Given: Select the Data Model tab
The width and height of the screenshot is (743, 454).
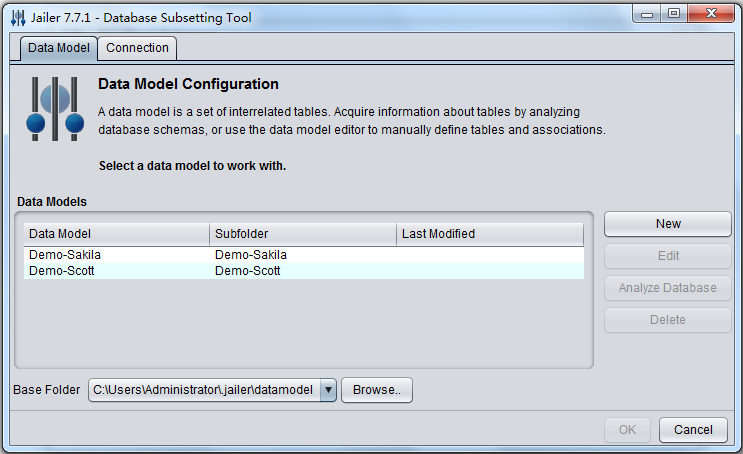Looking at the screenshot, I should pyautogui.click(x=59, y=48).
